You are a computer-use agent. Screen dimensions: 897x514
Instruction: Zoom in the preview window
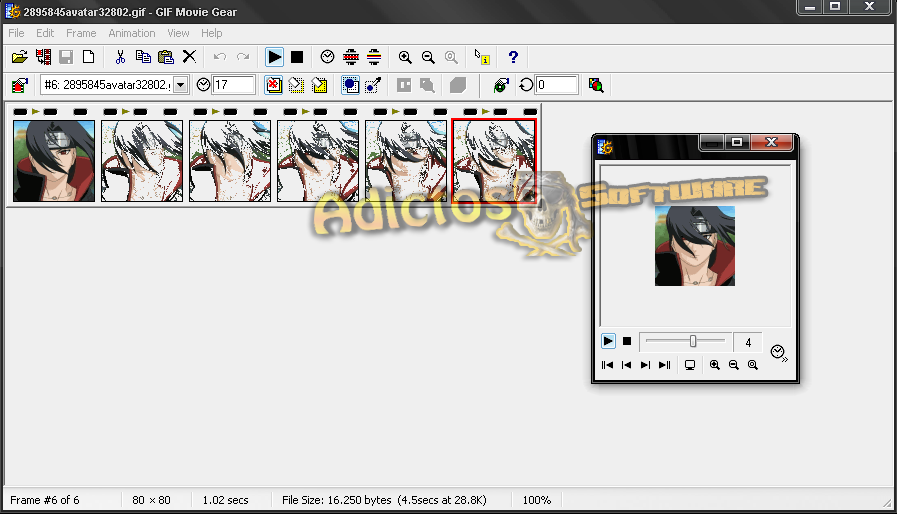[x=715, y=365]
